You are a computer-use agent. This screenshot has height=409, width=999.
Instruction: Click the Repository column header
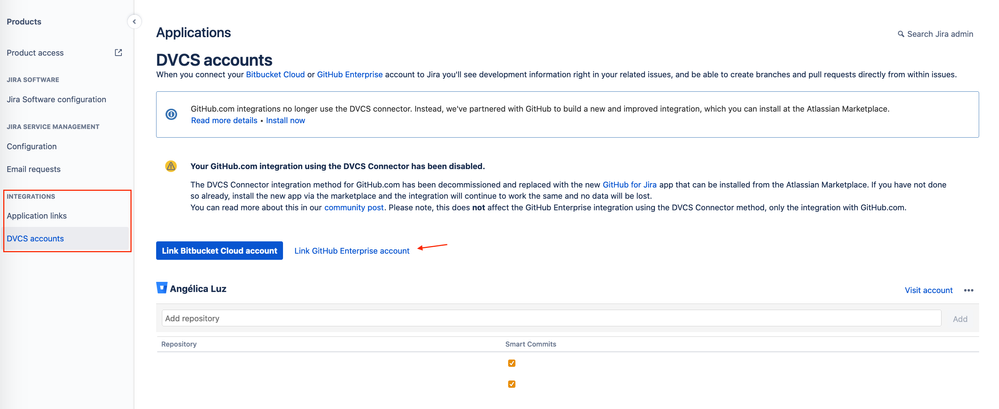(x=178, y=344)
